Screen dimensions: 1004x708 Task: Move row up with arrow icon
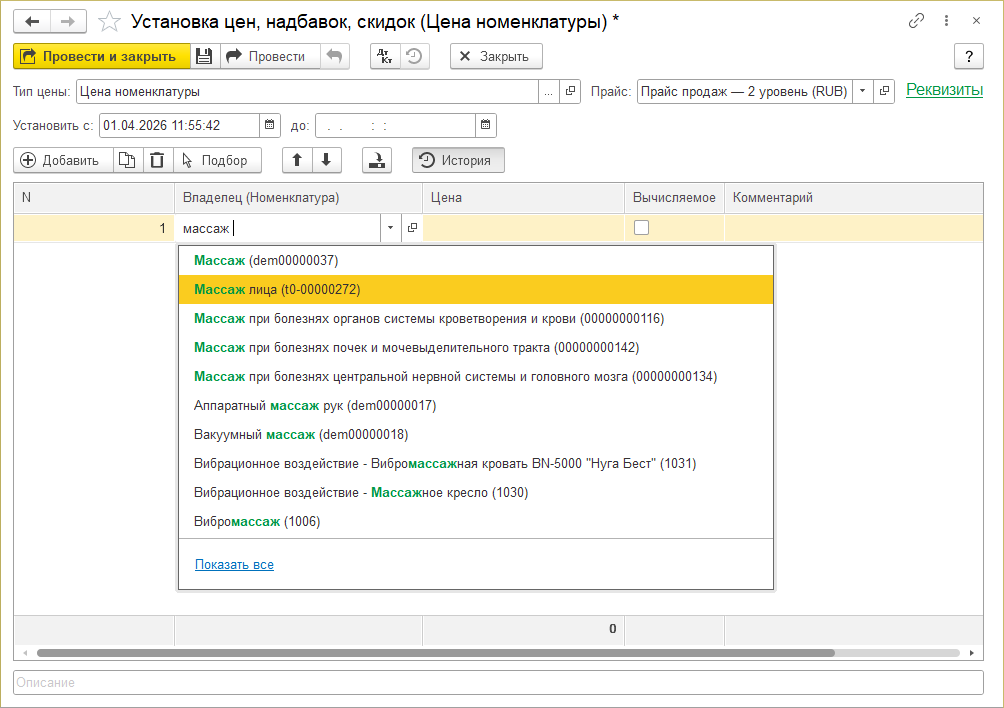[297, 160]
